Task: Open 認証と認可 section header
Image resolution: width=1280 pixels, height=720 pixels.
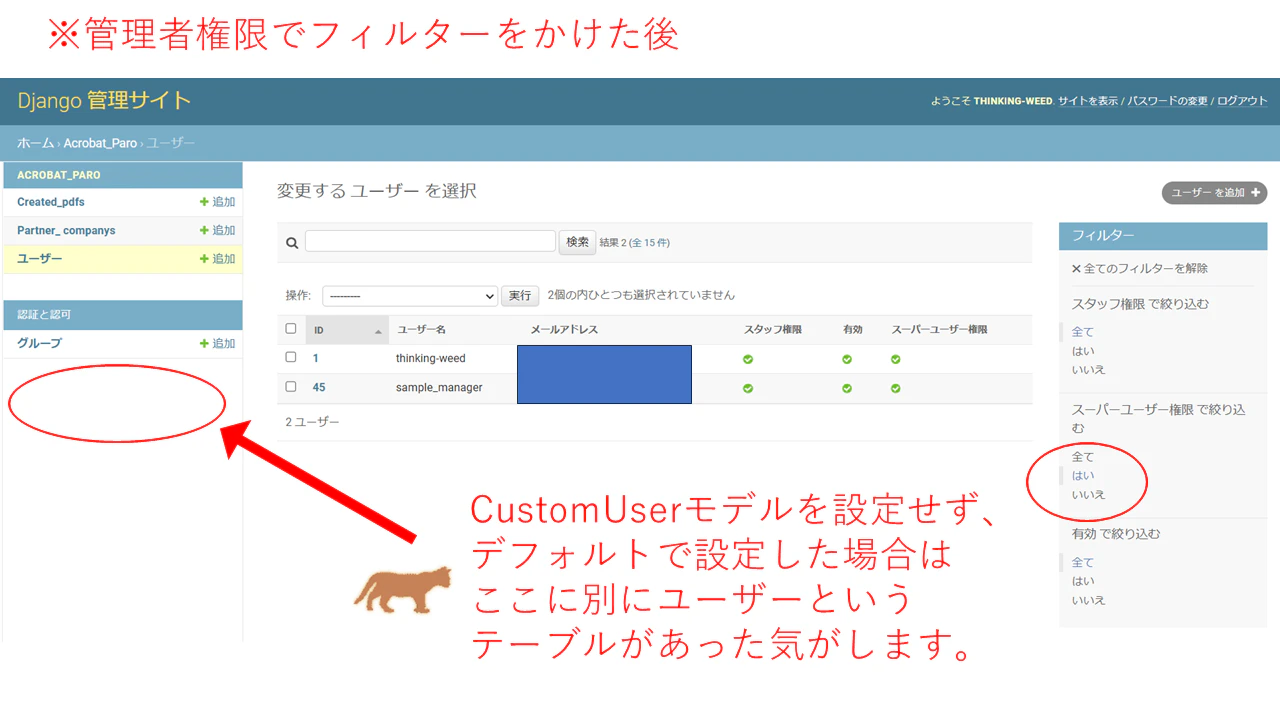Action: [44, 315]
